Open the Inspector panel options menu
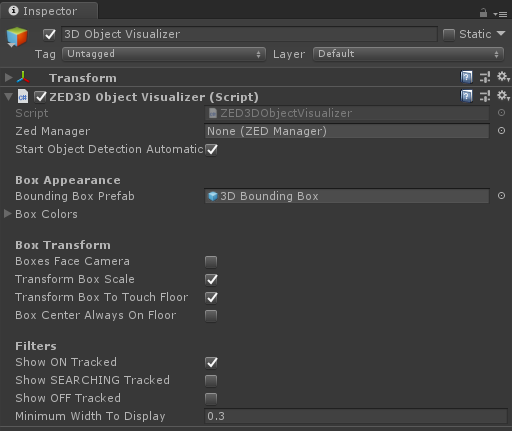Viewport: 512px width, 431px height. coord(500,14)
